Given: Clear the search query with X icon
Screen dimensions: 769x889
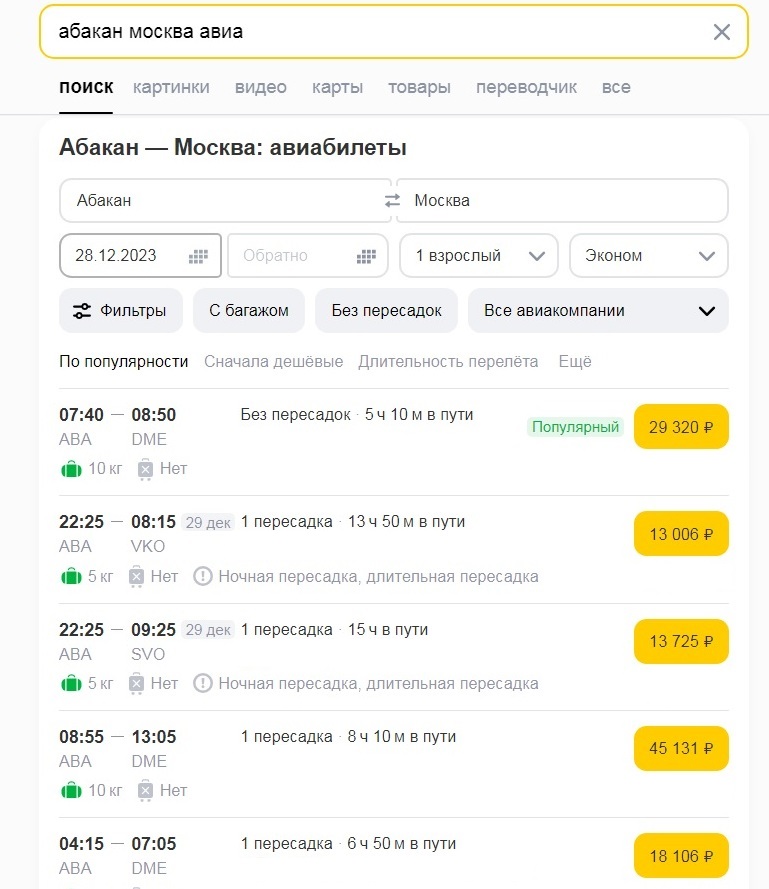Looking at the screenshot, I should tap(721, 32).
